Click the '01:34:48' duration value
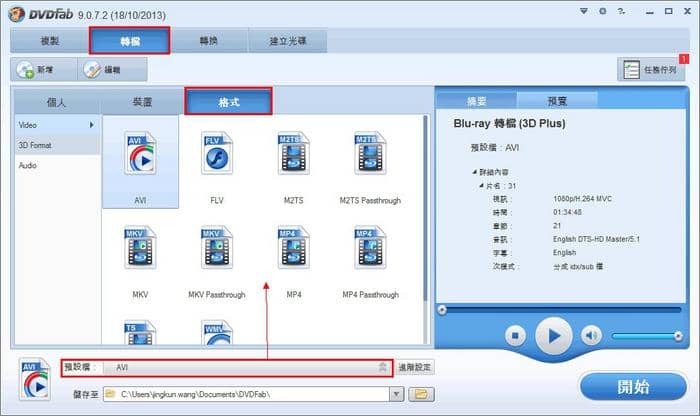 click(x=567, y=212)
